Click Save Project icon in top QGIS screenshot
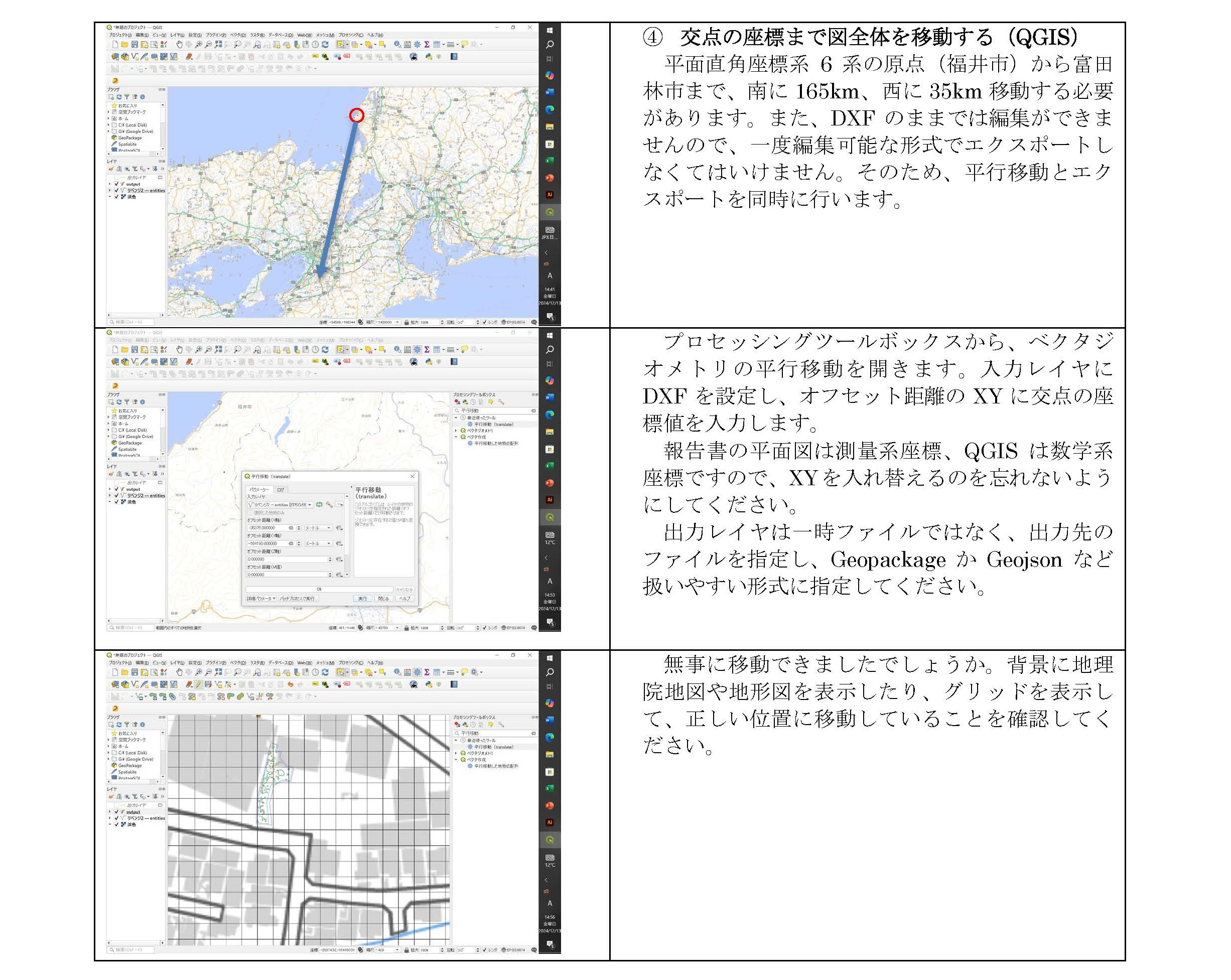Image resolution: width=1231 pixels, height=980 pixels. tap(134, 44)
